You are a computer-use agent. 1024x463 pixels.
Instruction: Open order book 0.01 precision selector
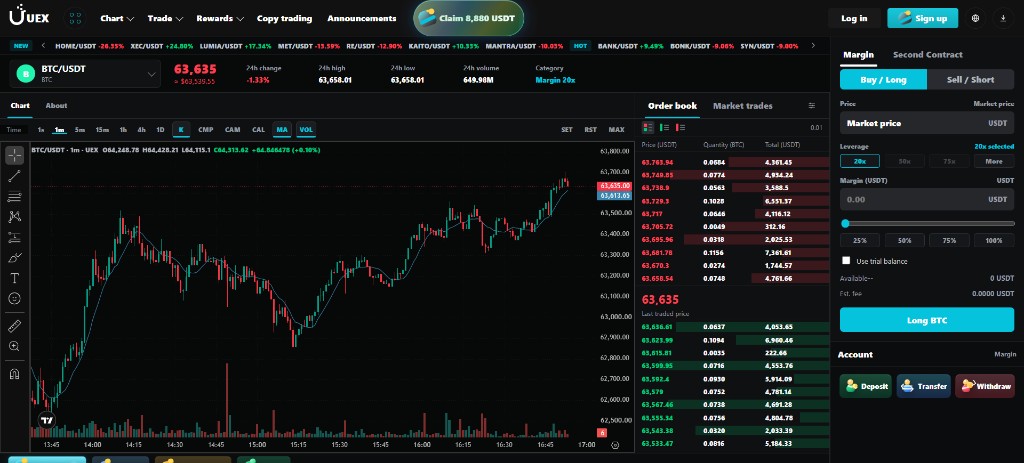tap(816, 128)
